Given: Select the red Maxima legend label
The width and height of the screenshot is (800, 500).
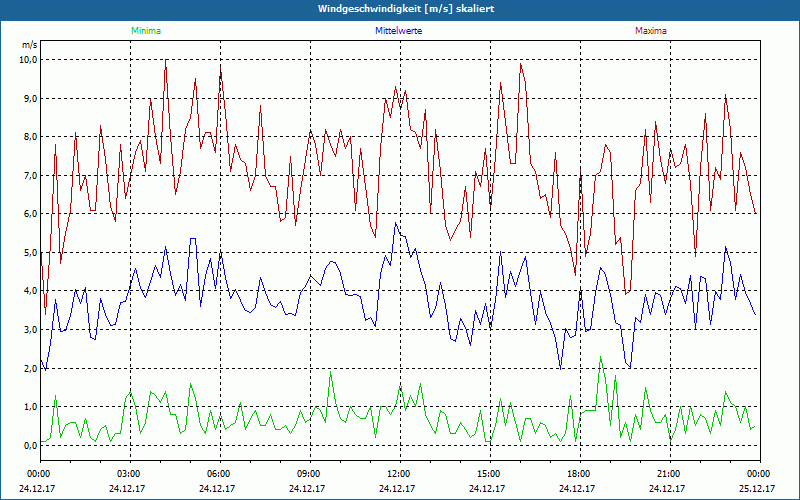Looking at the screenshot, I should point(650,31).
